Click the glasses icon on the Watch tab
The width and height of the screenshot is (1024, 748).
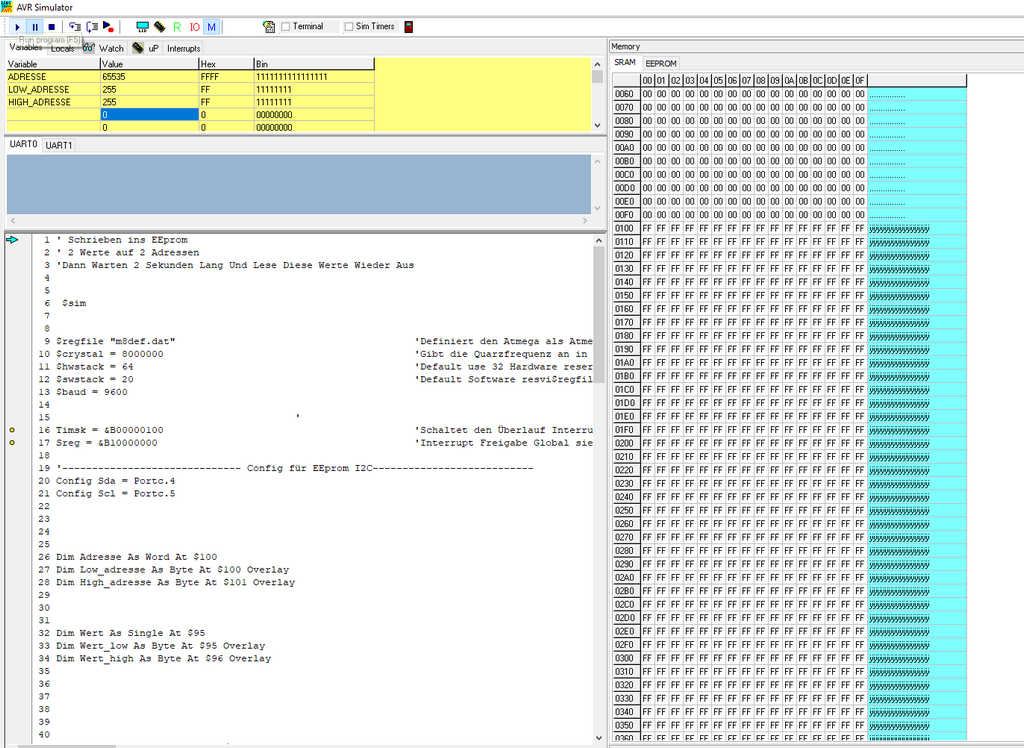pos(88,48)
